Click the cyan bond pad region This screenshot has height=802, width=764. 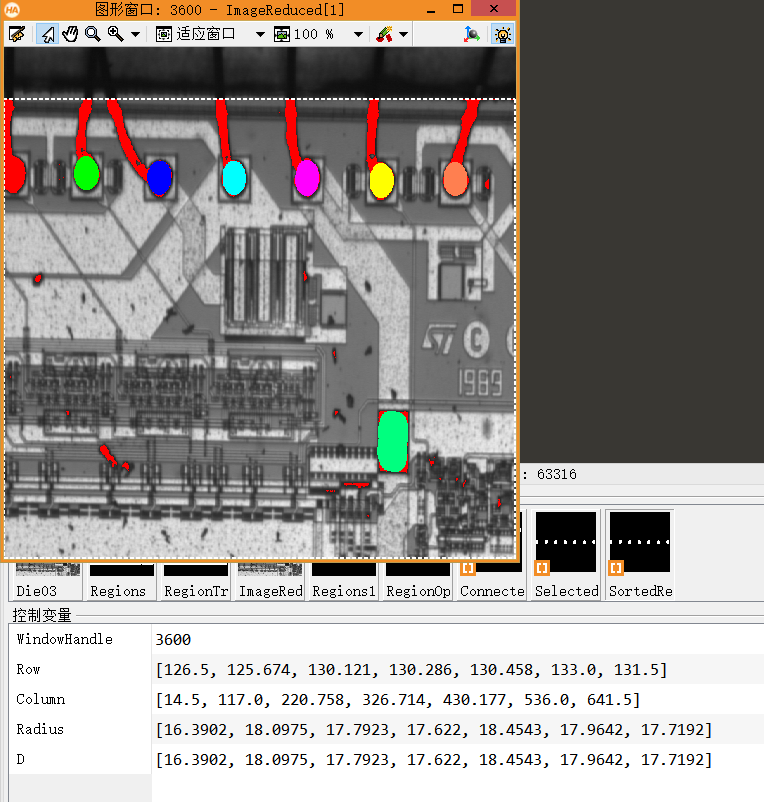point(234,177)
